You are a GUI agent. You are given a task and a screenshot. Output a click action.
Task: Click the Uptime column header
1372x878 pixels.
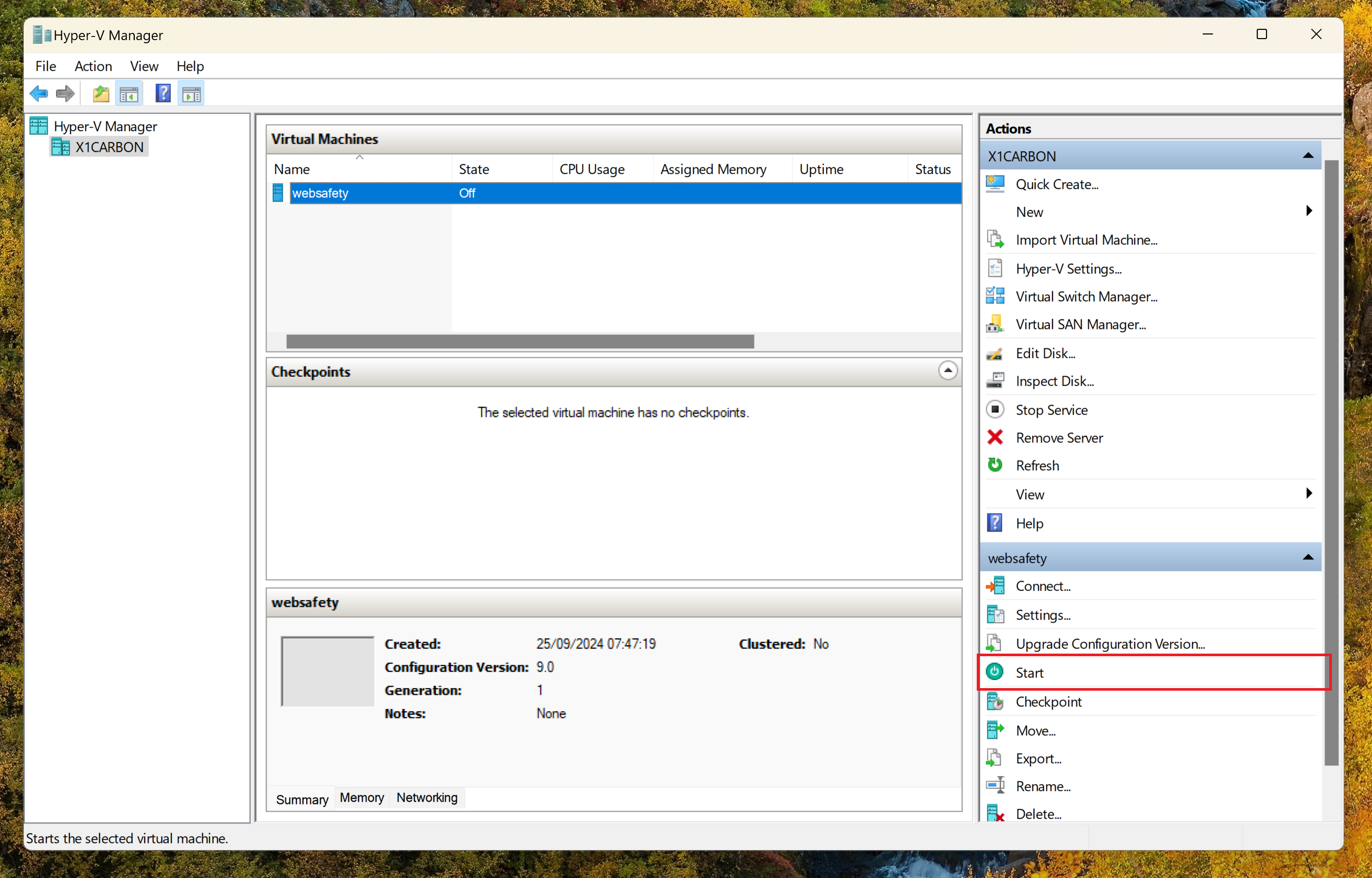[849, 169]
